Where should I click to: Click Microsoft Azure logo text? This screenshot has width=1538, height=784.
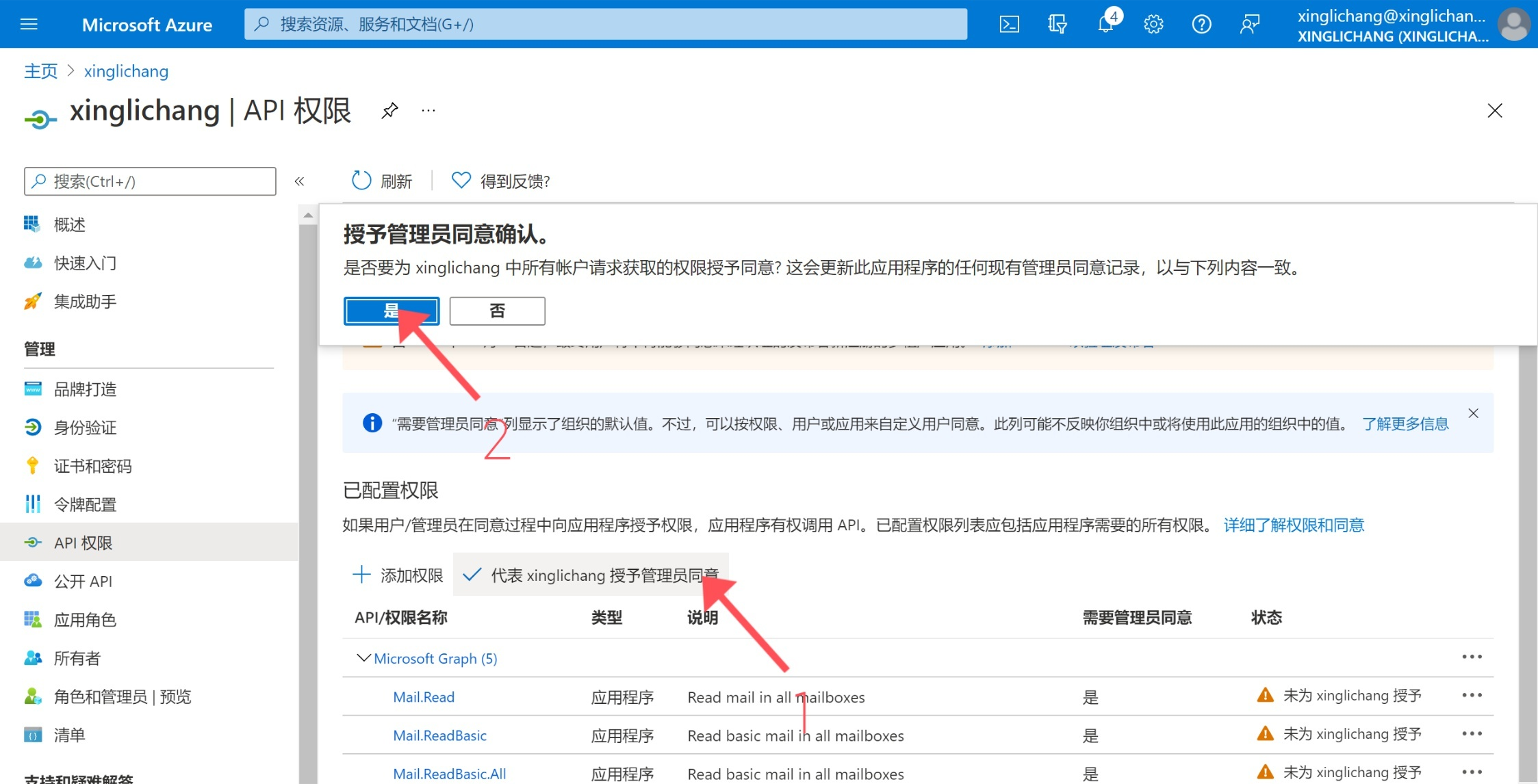click(x=147, y=25)
